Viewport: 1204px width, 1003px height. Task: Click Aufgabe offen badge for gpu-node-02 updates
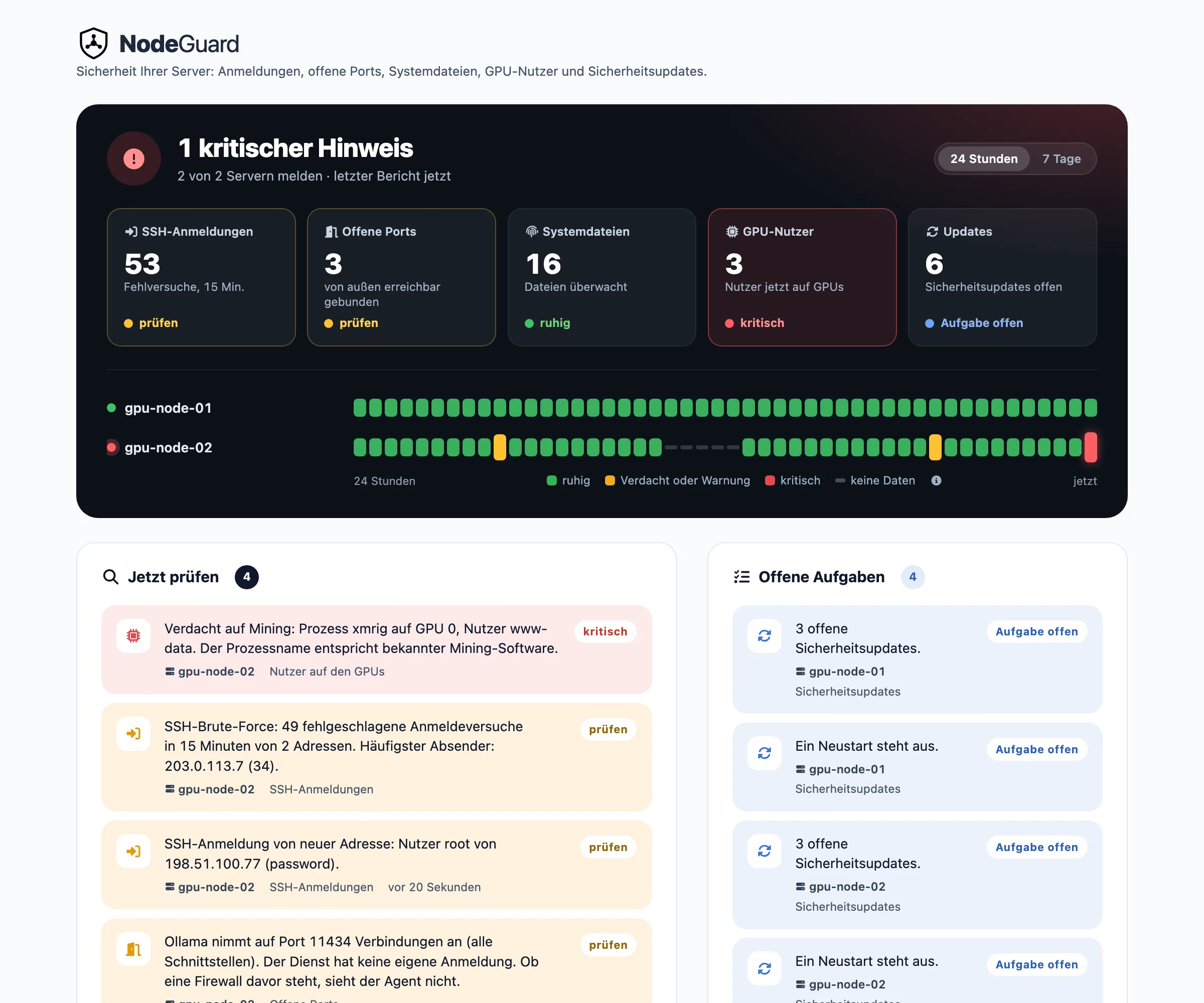pos(1036,847)
